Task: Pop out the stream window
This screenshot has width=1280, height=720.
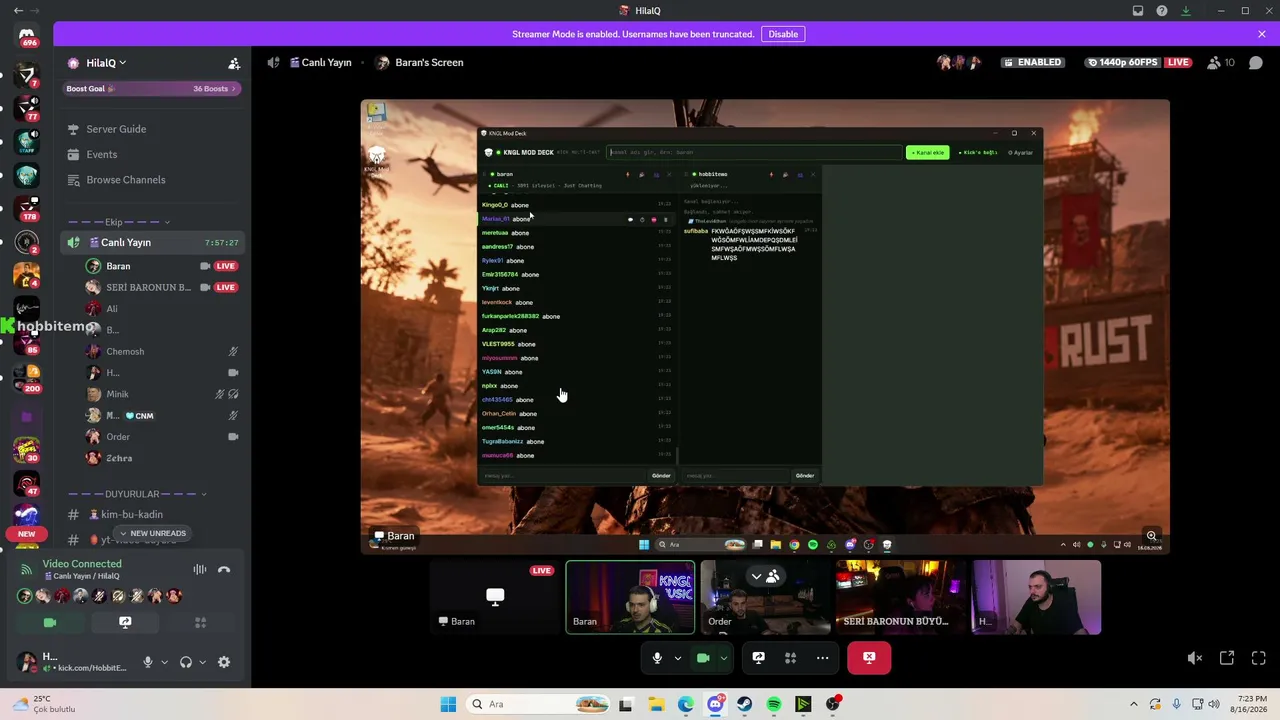Action: pyautogui.click(x=1227, y=658)
